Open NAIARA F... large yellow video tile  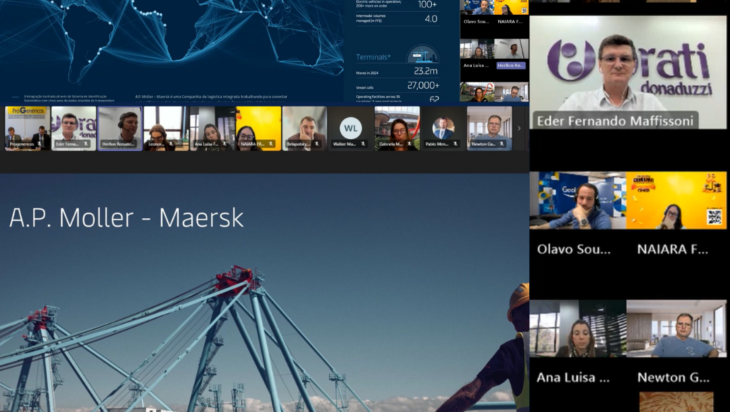pyautogui.click(x=676, y=200)
